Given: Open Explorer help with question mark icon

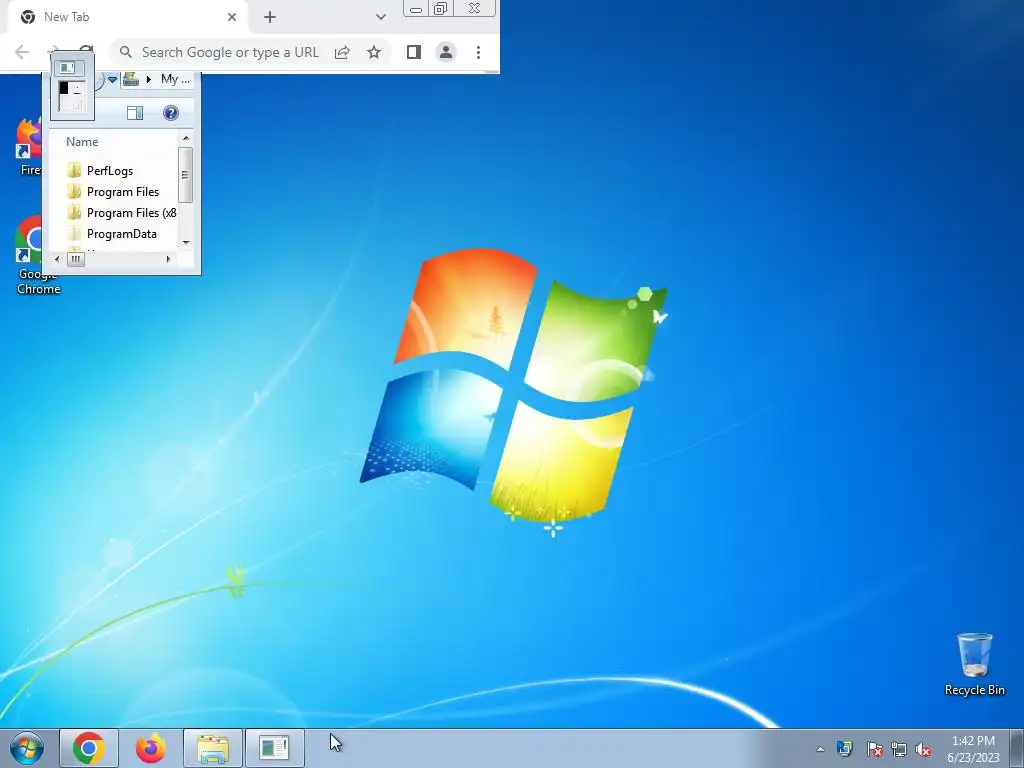Looking at the screenshot, I should pos(170,113).
